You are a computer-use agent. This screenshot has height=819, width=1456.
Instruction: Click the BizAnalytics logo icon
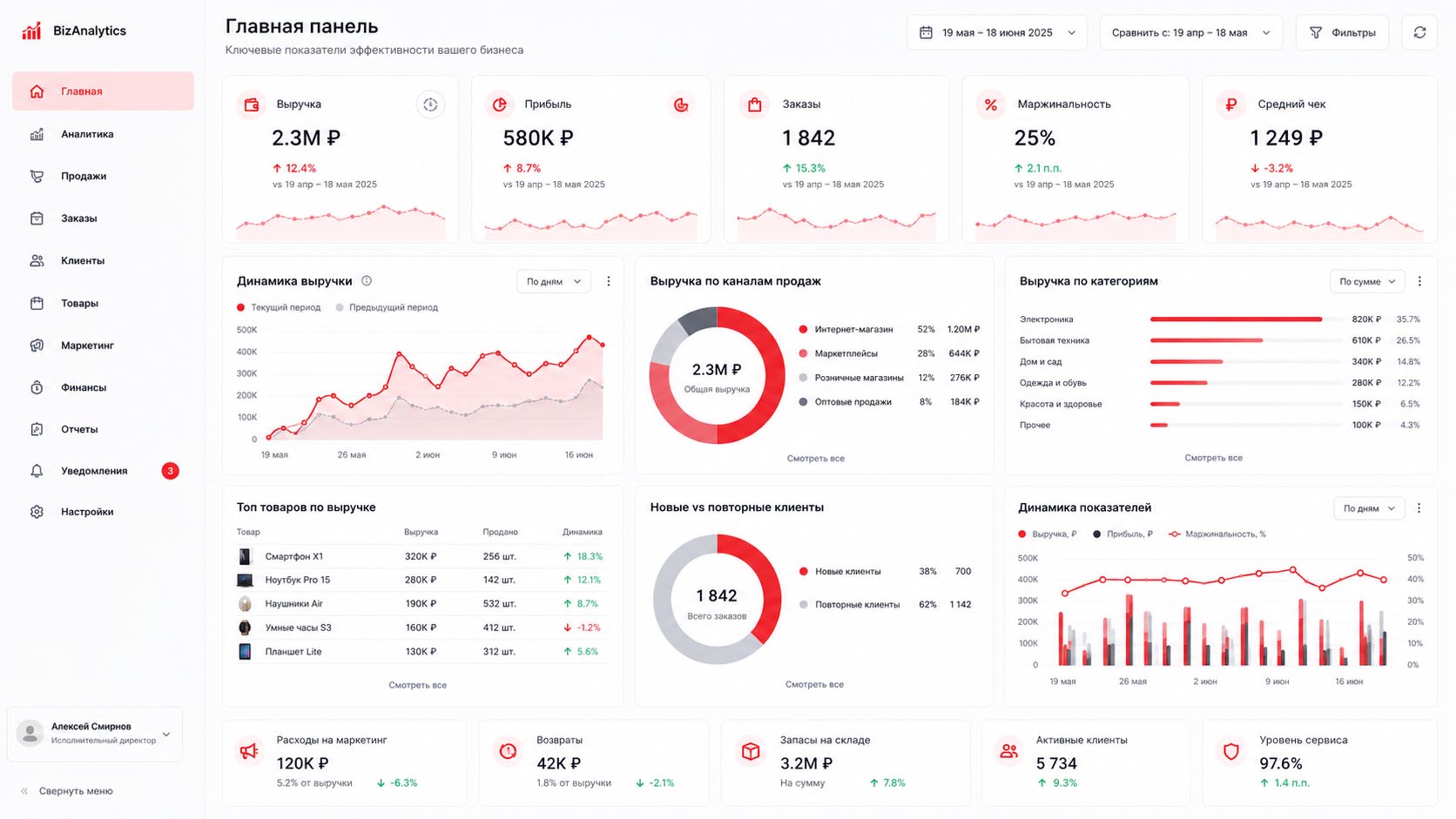point(31,31)
